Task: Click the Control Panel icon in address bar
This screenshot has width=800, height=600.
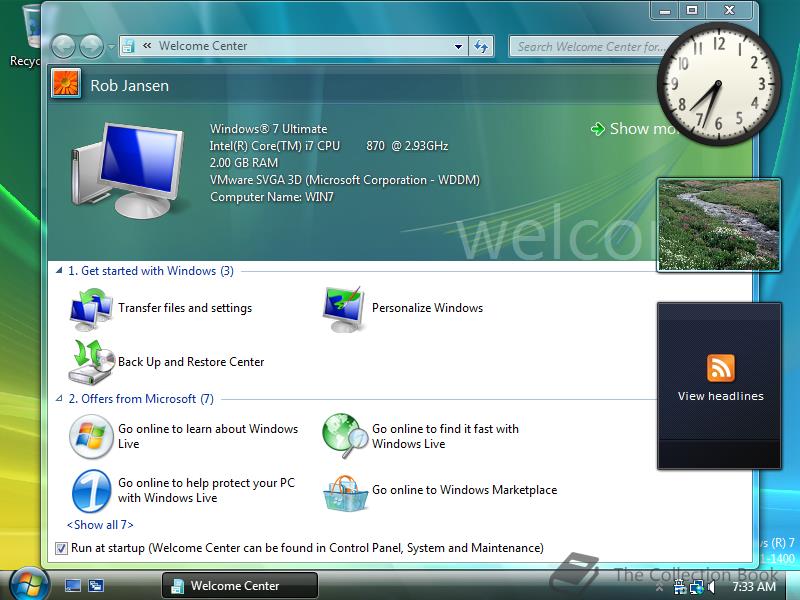Action: (128, 46)
